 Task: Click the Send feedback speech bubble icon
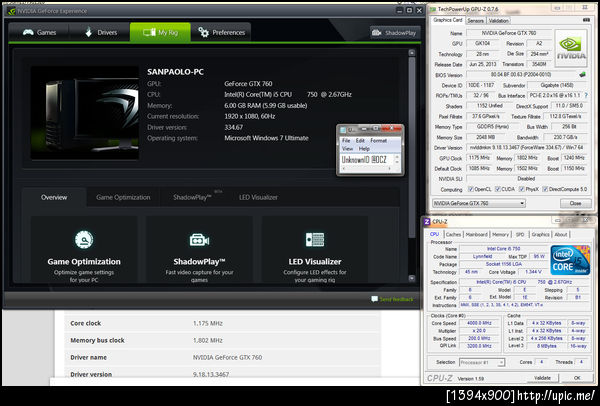[374, 299]
